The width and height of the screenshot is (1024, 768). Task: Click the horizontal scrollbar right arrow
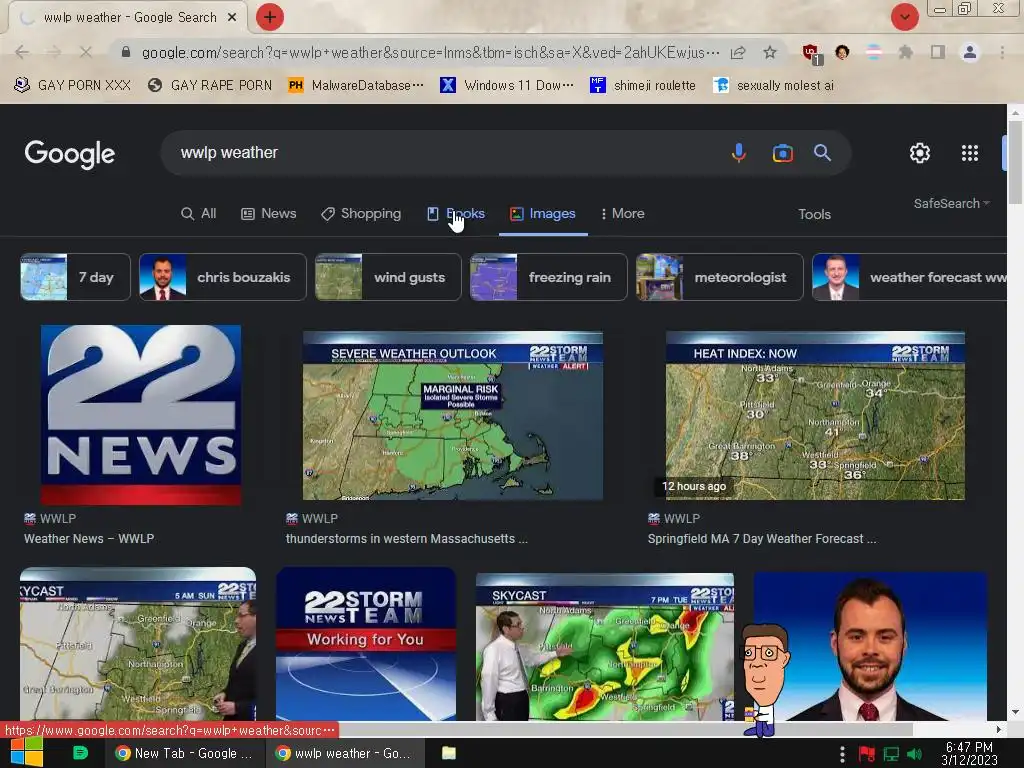pos(999,729)
